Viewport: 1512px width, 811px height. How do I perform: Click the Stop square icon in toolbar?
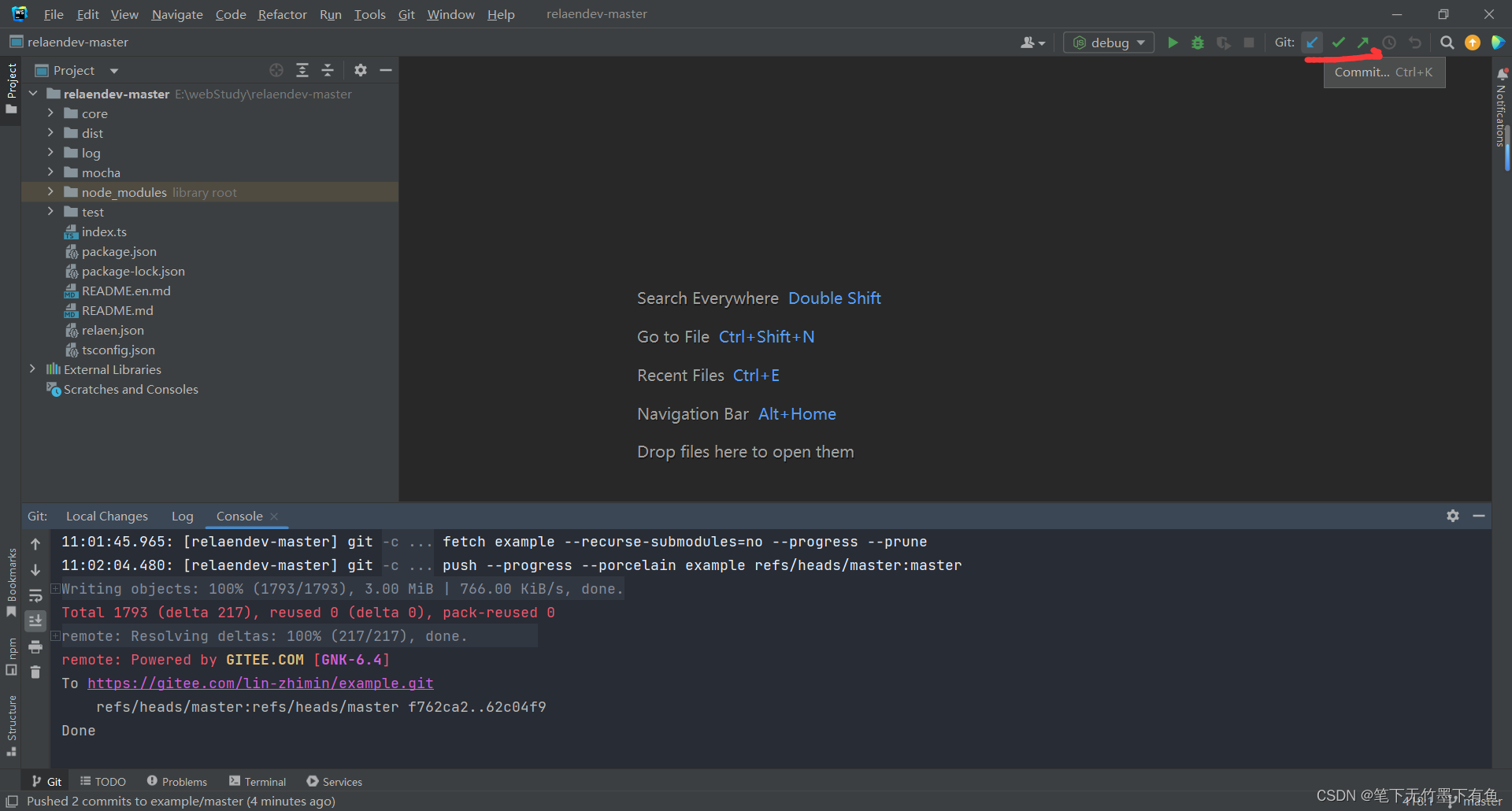pos(1249,43)
